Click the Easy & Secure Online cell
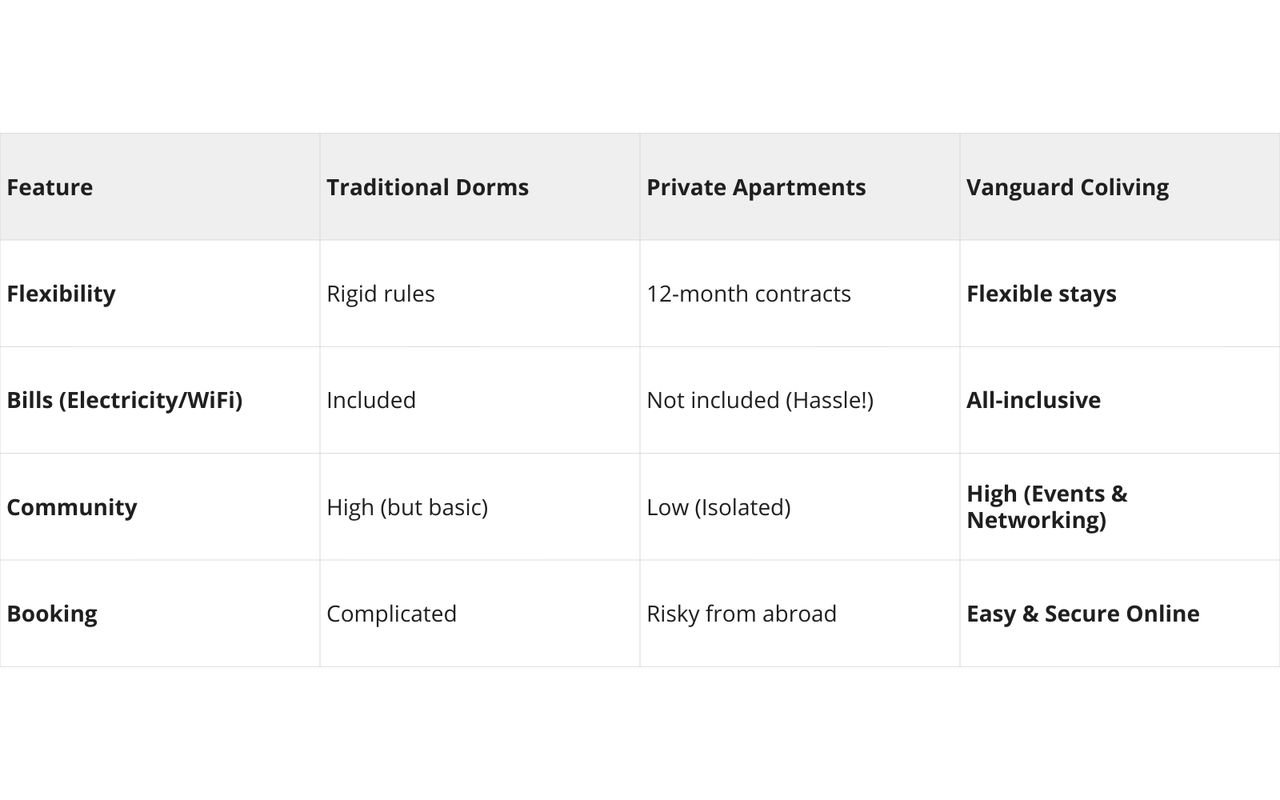 click(x=1082, y=614)
